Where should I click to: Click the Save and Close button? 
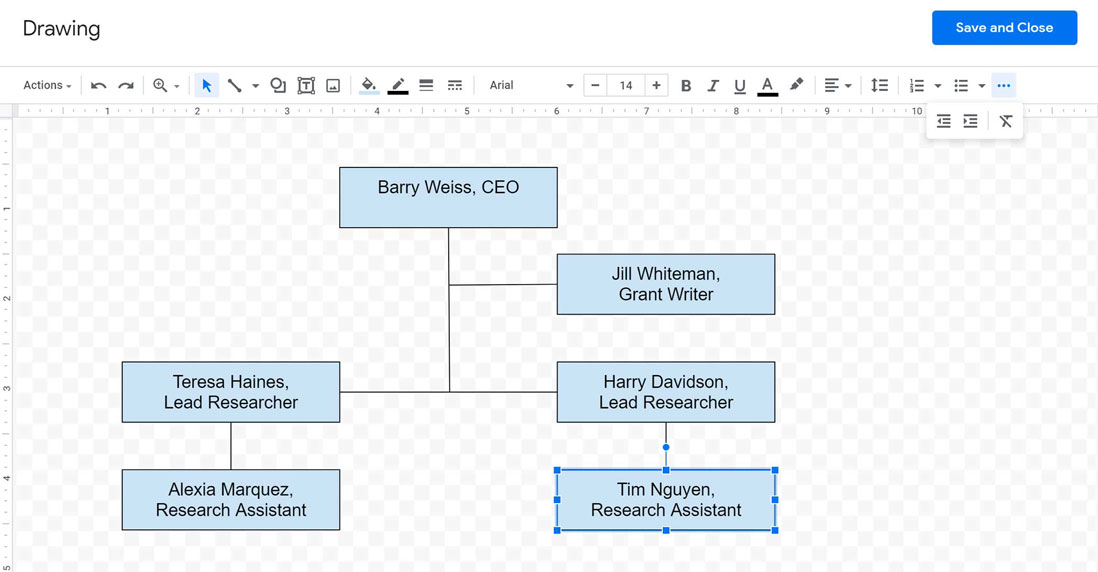(1004, 28)
